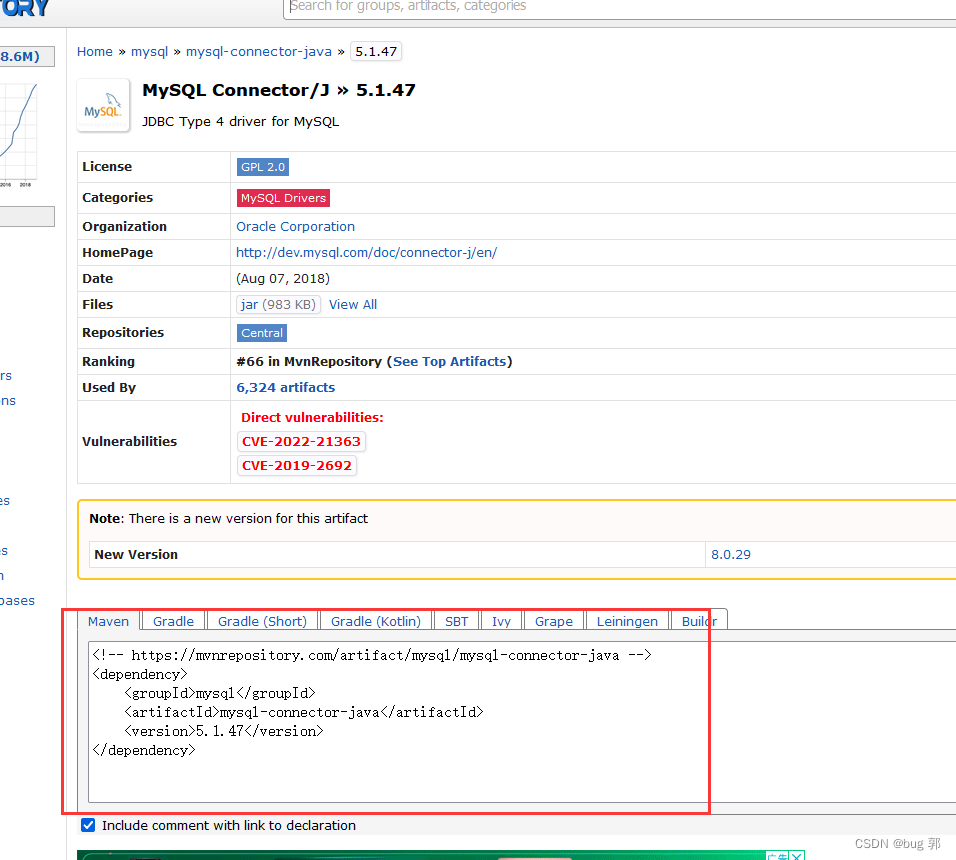Open the MySQL Drivers category tag
The height and width of the screenshot is (860, 956).
click(283, 198)
